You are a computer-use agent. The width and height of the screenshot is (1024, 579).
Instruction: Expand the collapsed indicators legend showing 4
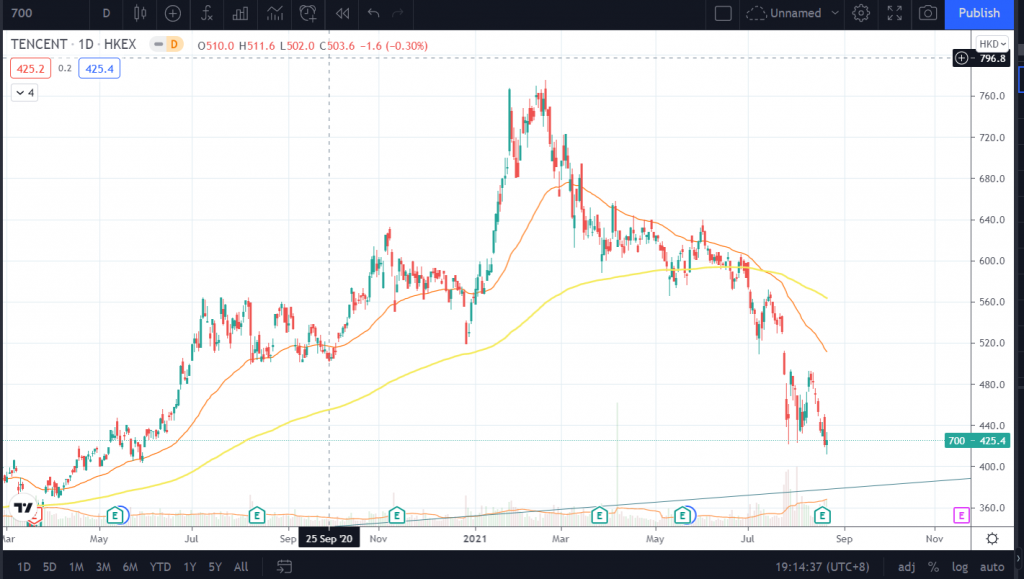25,92
